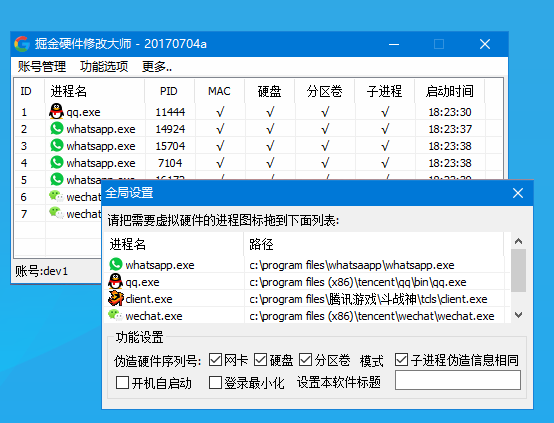This screenshot has width=554, height=423.
Task: Click the 账号:dev1 status bar text
Action: (x=42, y=271)
